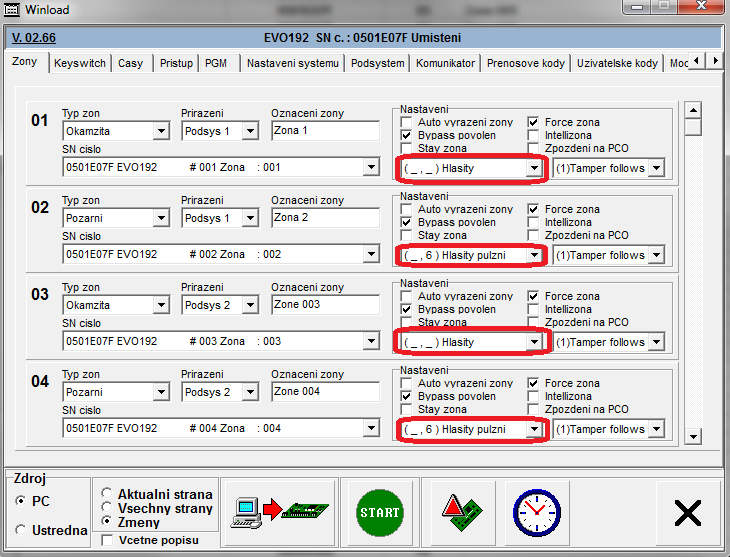
Task: Click zone list scroll up arrow
Action: (x=692, y=110)
